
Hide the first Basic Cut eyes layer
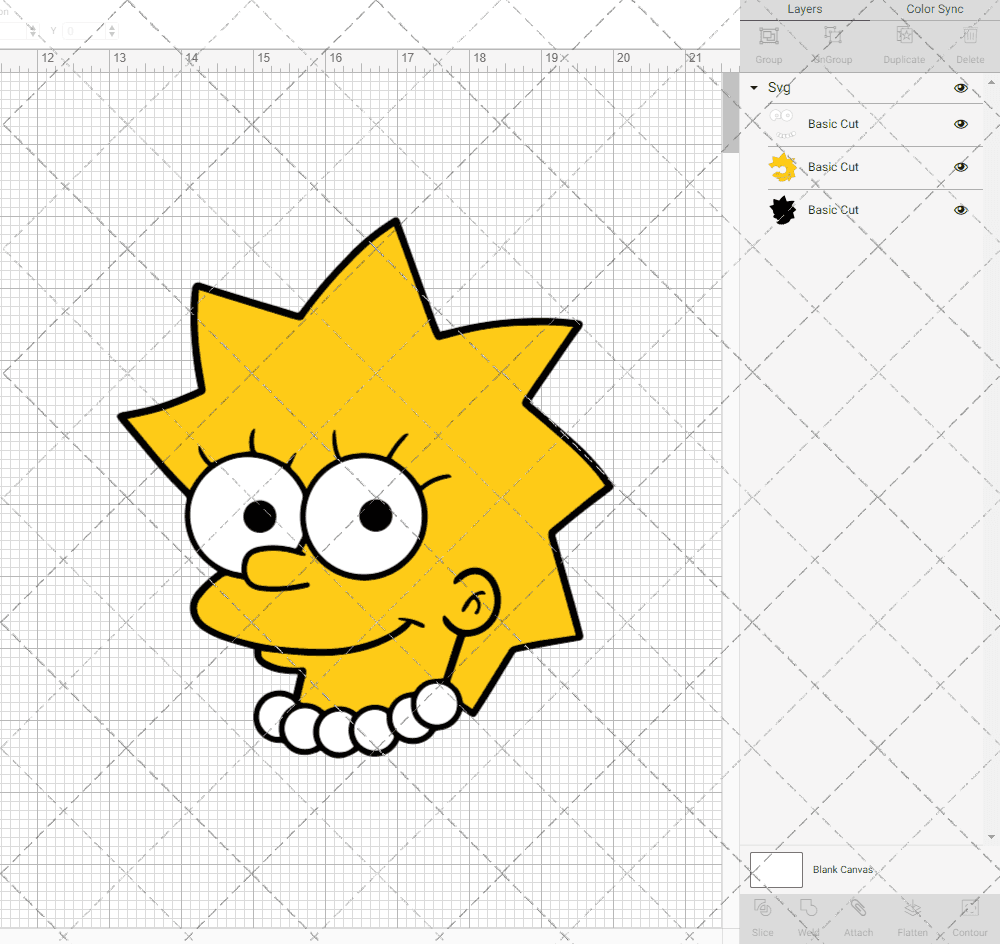point(960,124)
